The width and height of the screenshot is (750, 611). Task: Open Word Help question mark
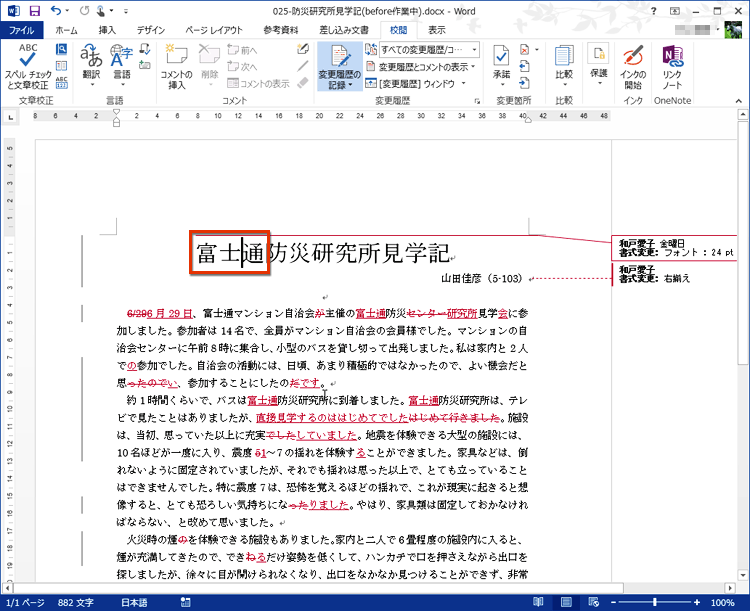point(653,11)
